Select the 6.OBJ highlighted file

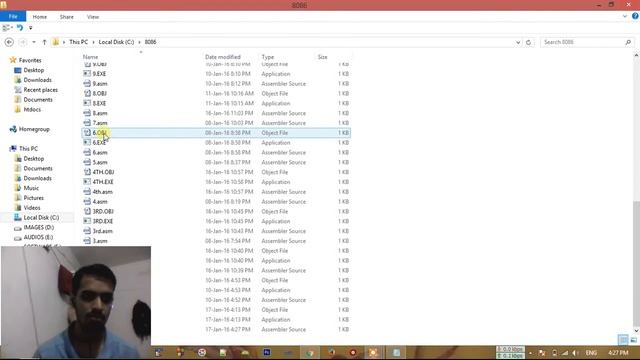[216, 133]
